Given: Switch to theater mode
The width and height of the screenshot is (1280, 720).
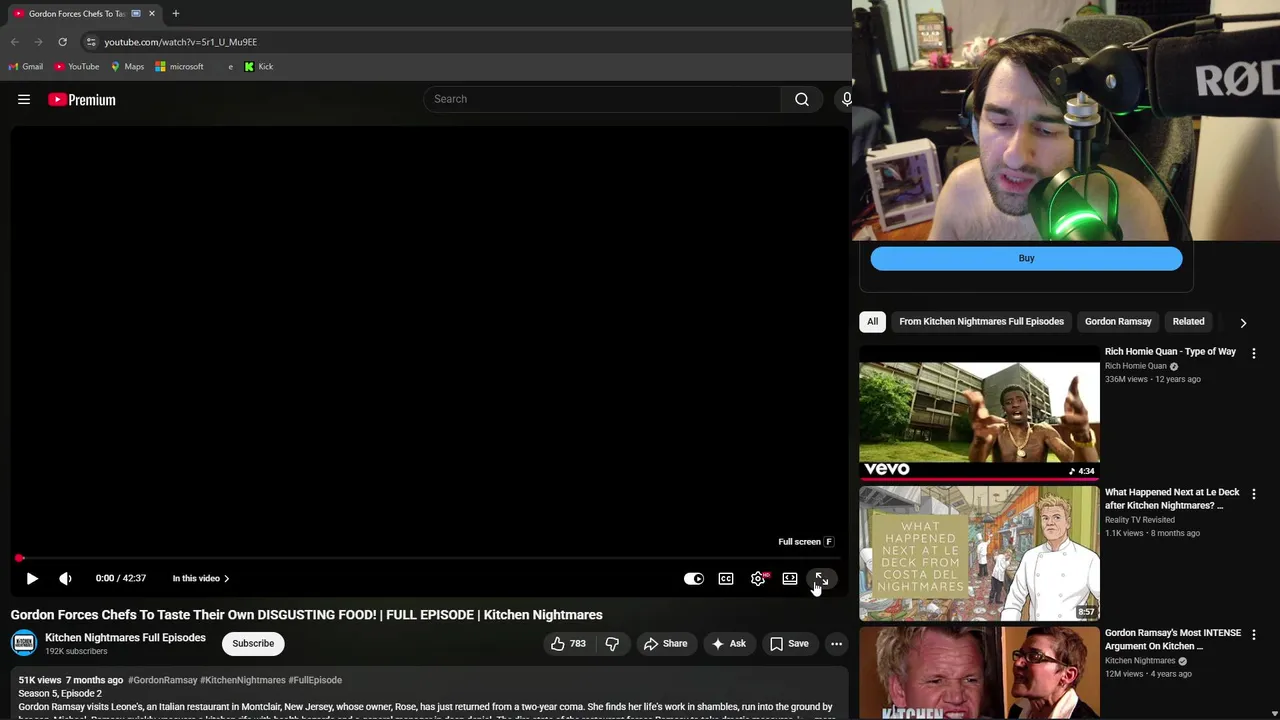Looking at the screenshot, I should coord(790,578).
